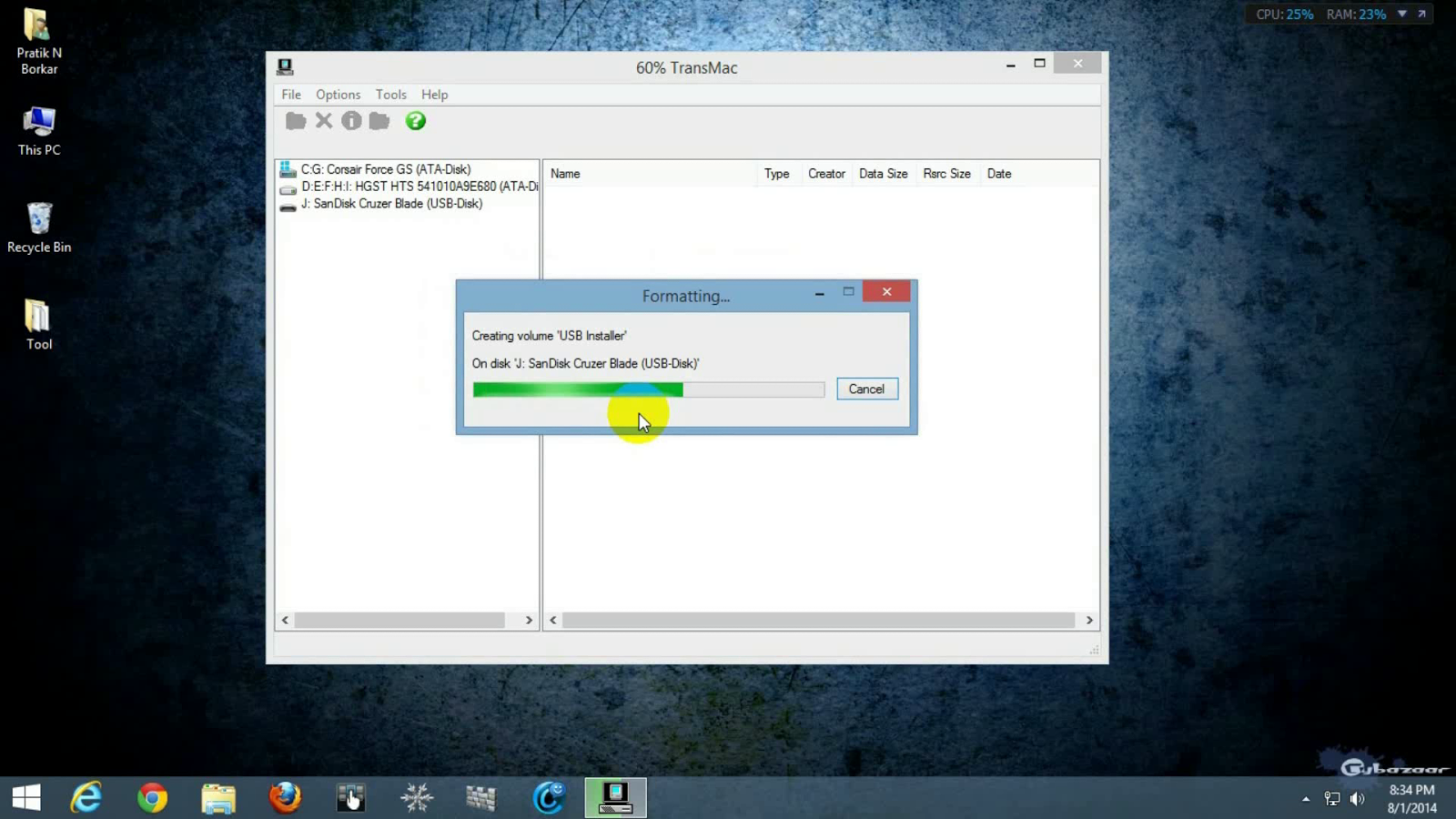Open the Windows Start button
1456x819 pixels.
(26, 798)
